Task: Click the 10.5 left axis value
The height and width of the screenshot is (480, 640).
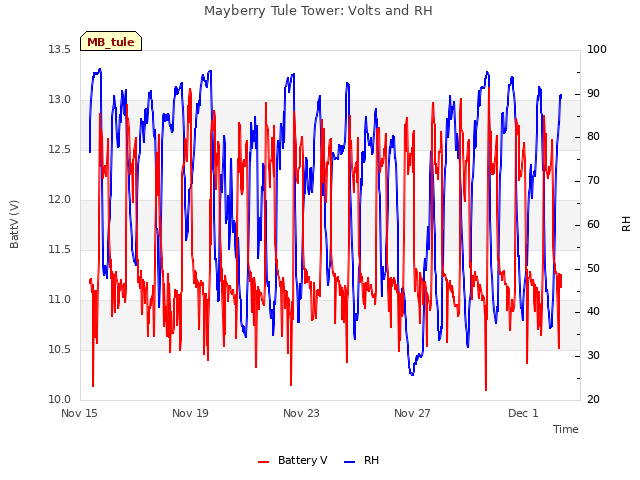Action: (60, 349)
